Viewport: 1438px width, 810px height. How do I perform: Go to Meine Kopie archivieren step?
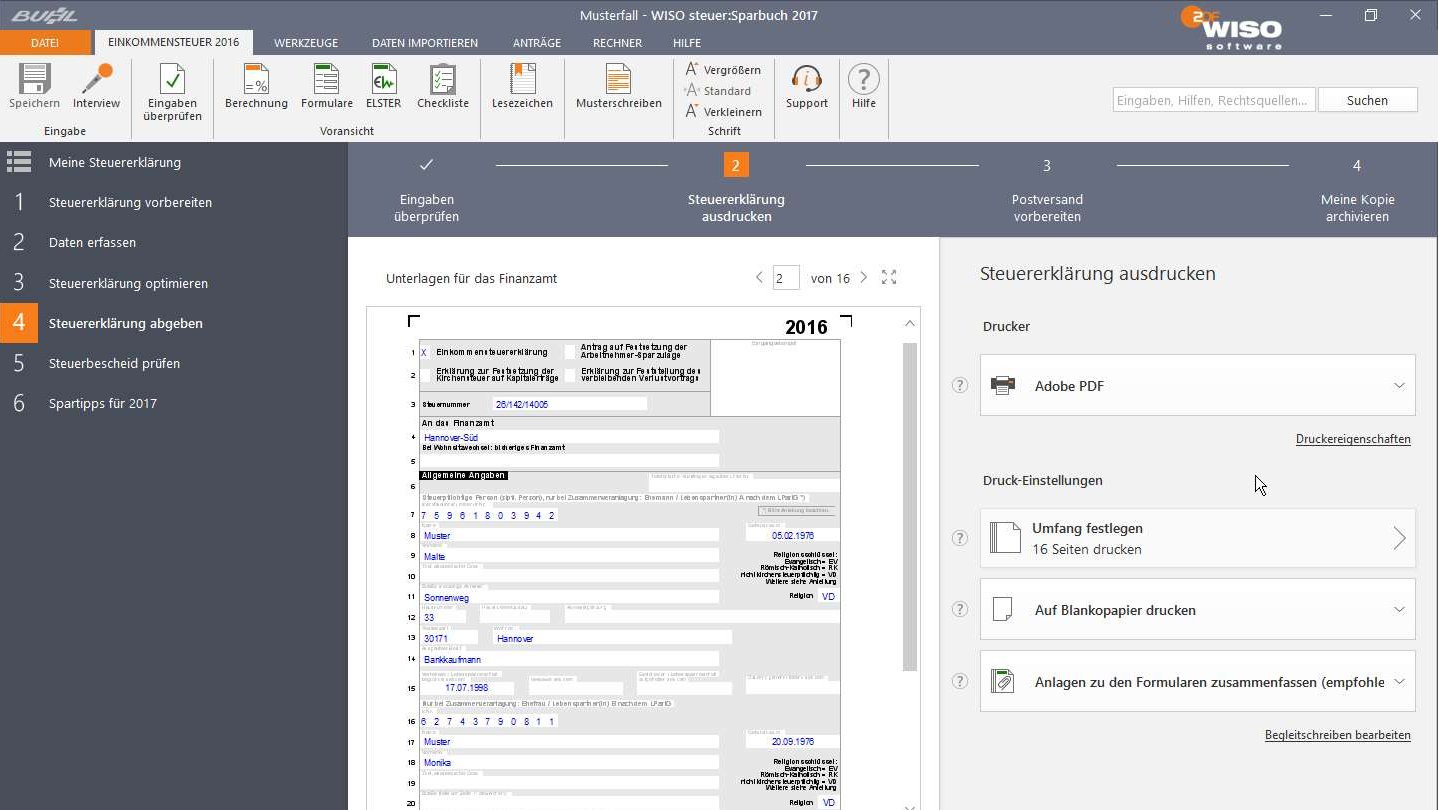(x=1357, y=189)
